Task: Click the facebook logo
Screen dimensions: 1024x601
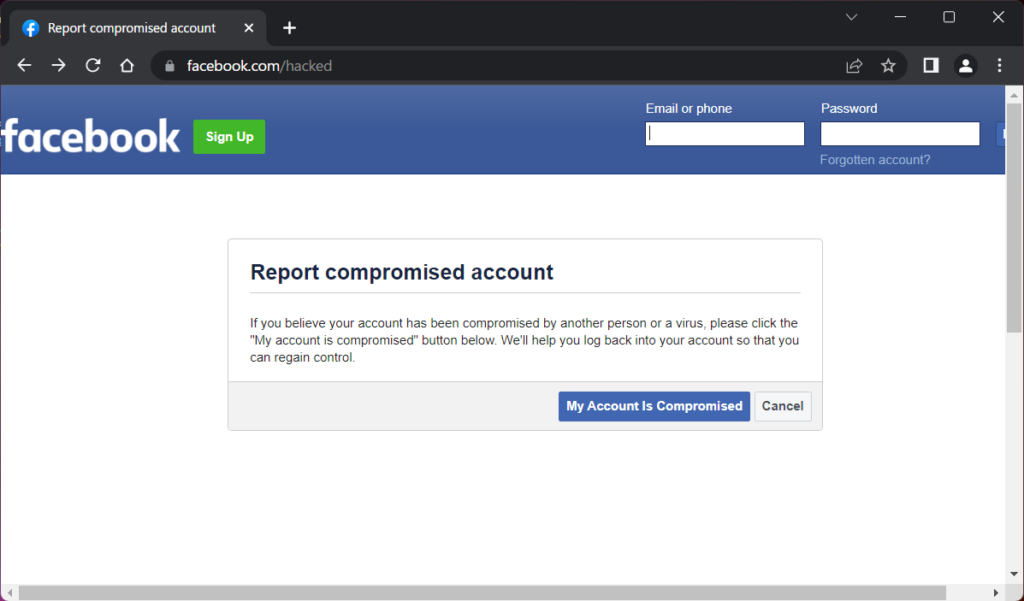Action: pyautogui.click(x=91, y=137)
